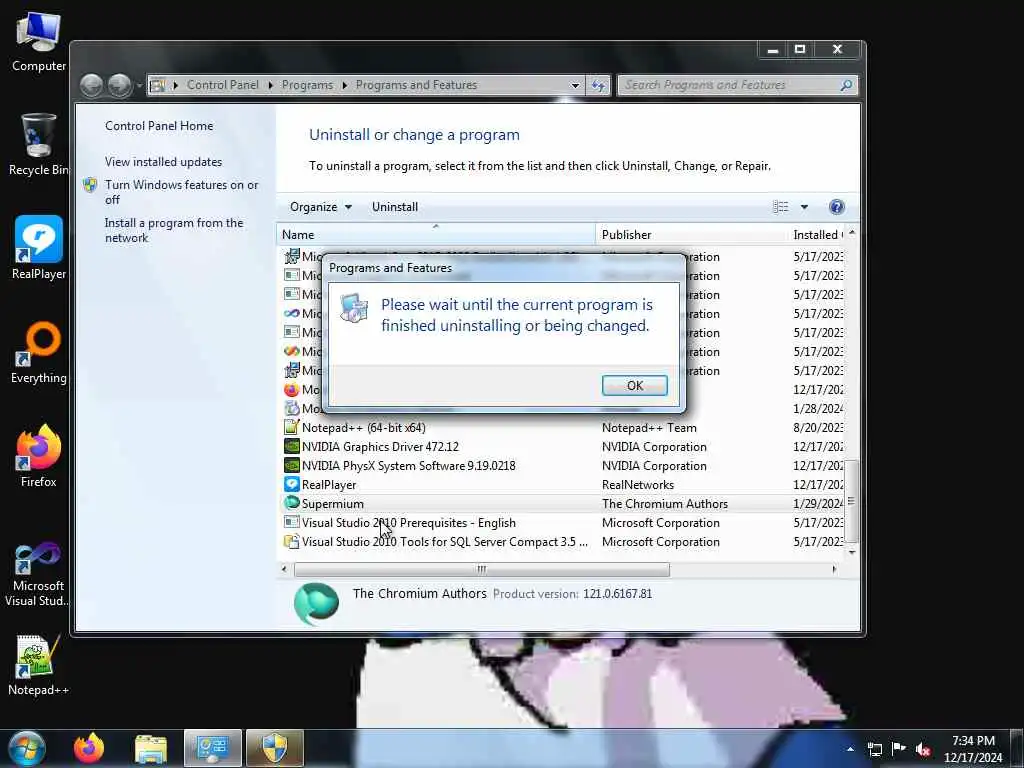
Task: Select Microsoft Visual Studio desktop shortcut
Action: (x=39, y=575)
